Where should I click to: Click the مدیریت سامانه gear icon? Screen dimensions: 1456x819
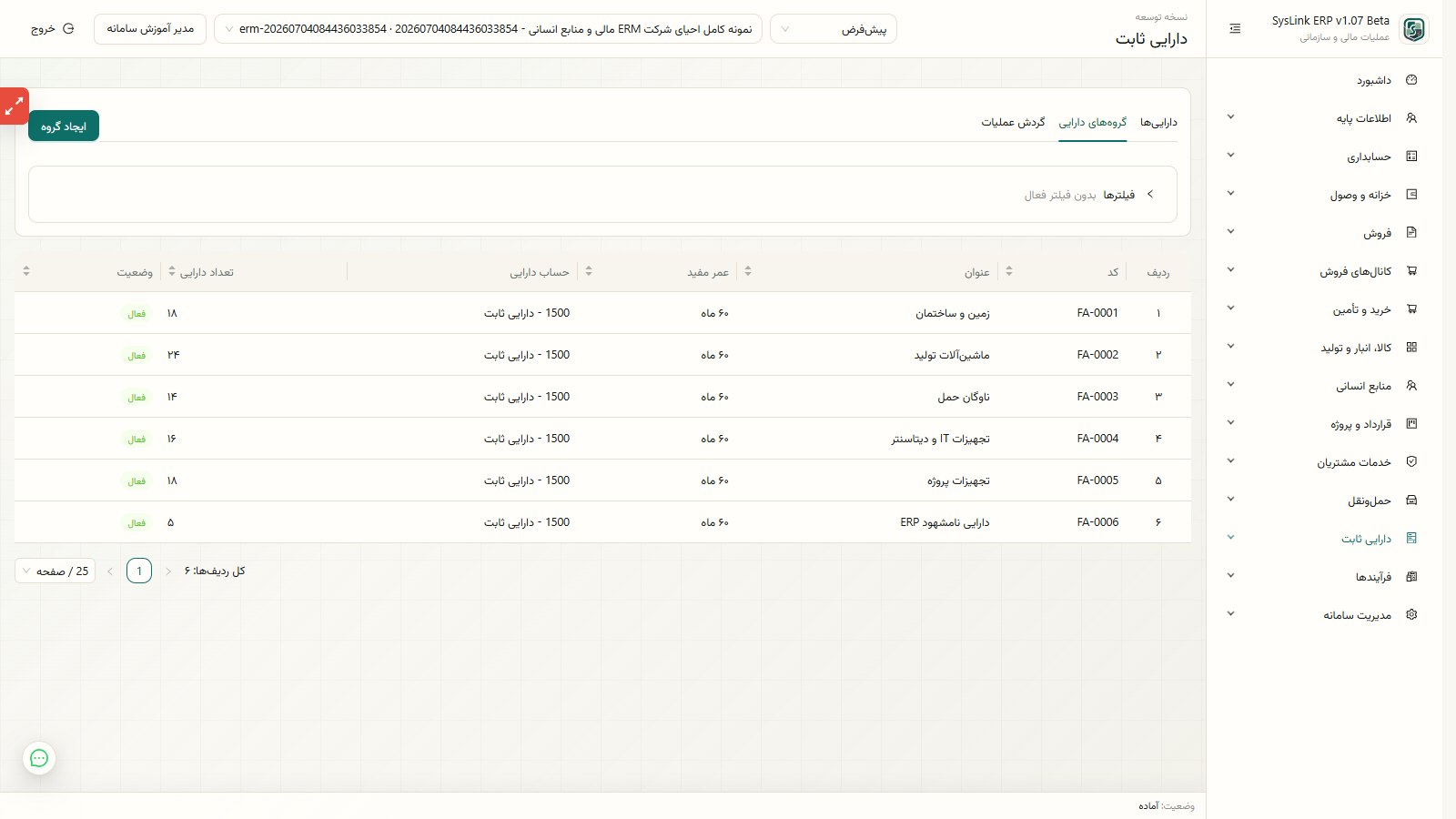pos(1411,615)
